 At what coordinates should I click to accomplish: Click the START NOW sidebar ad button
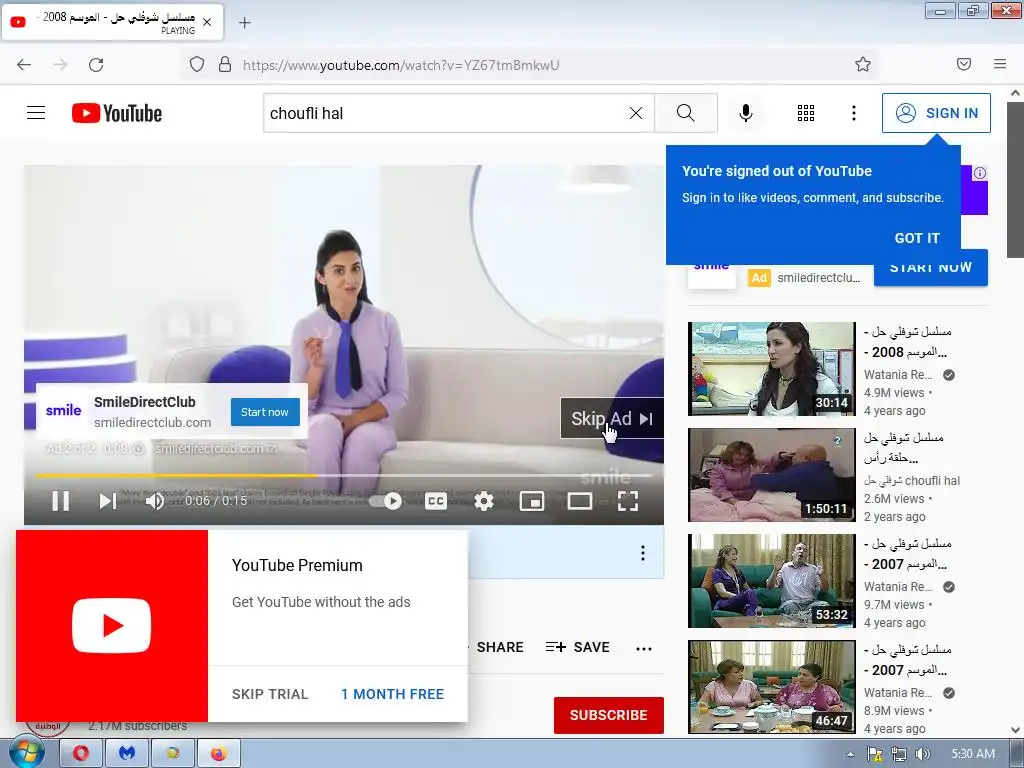point(931,268)
